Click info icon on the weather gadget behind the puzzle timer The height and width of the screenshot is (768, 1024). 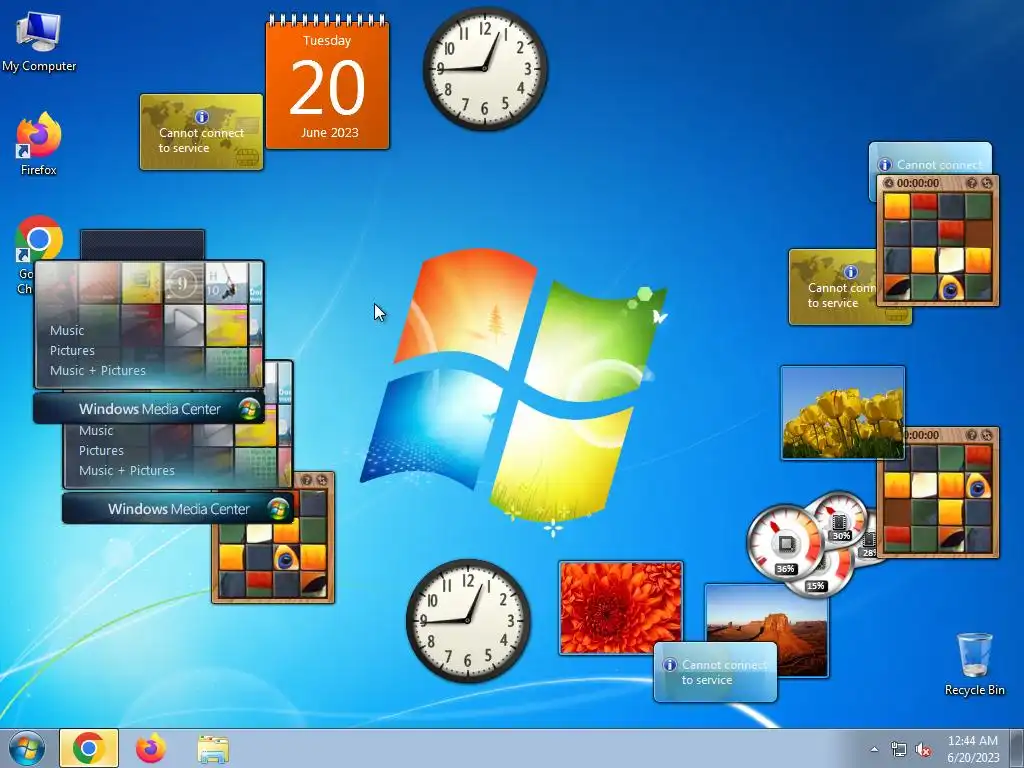pos(885,165)
